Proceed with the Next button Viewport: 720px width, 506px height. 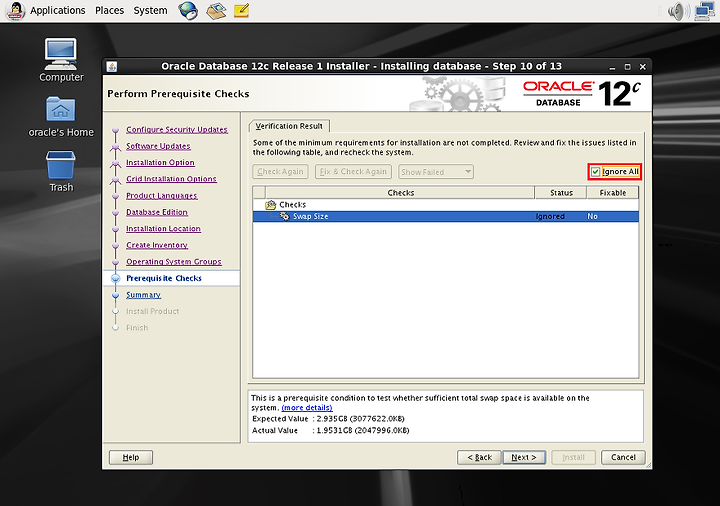(524, 457)
